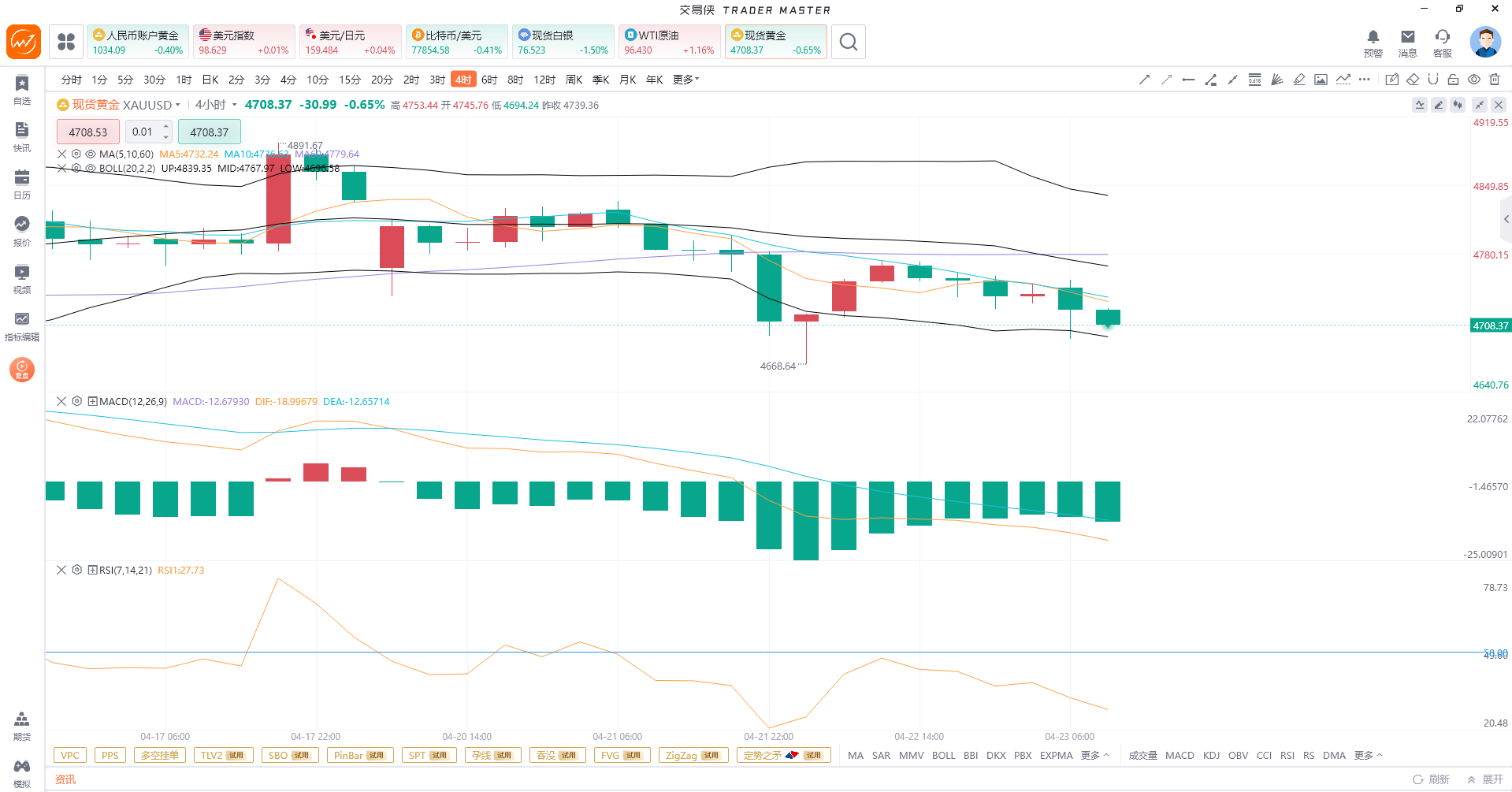Switch to 日K timeframe
This screenshot has width=1512, height=792.
[210, 80]
